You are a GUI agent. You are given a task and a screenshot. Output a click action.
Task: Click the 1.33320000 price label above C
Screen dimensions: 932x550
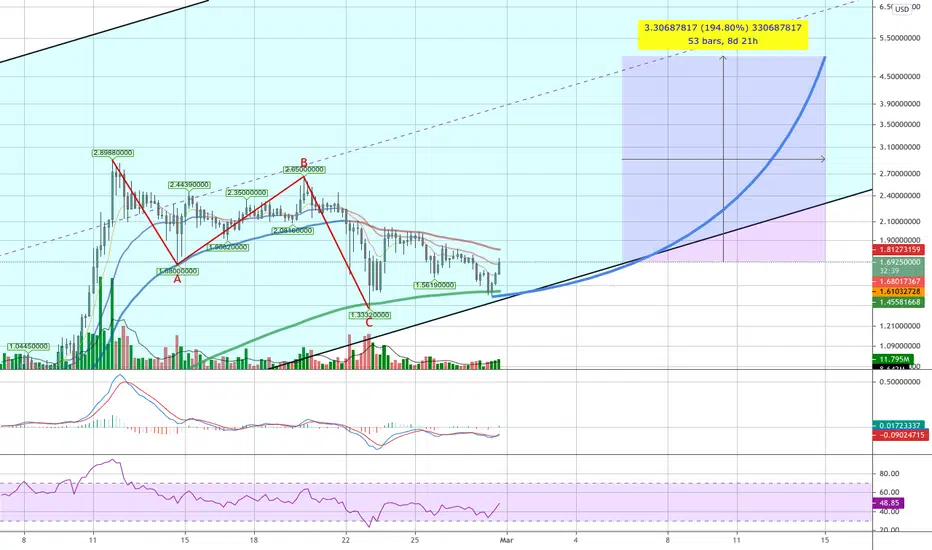[x=370, y=315]
